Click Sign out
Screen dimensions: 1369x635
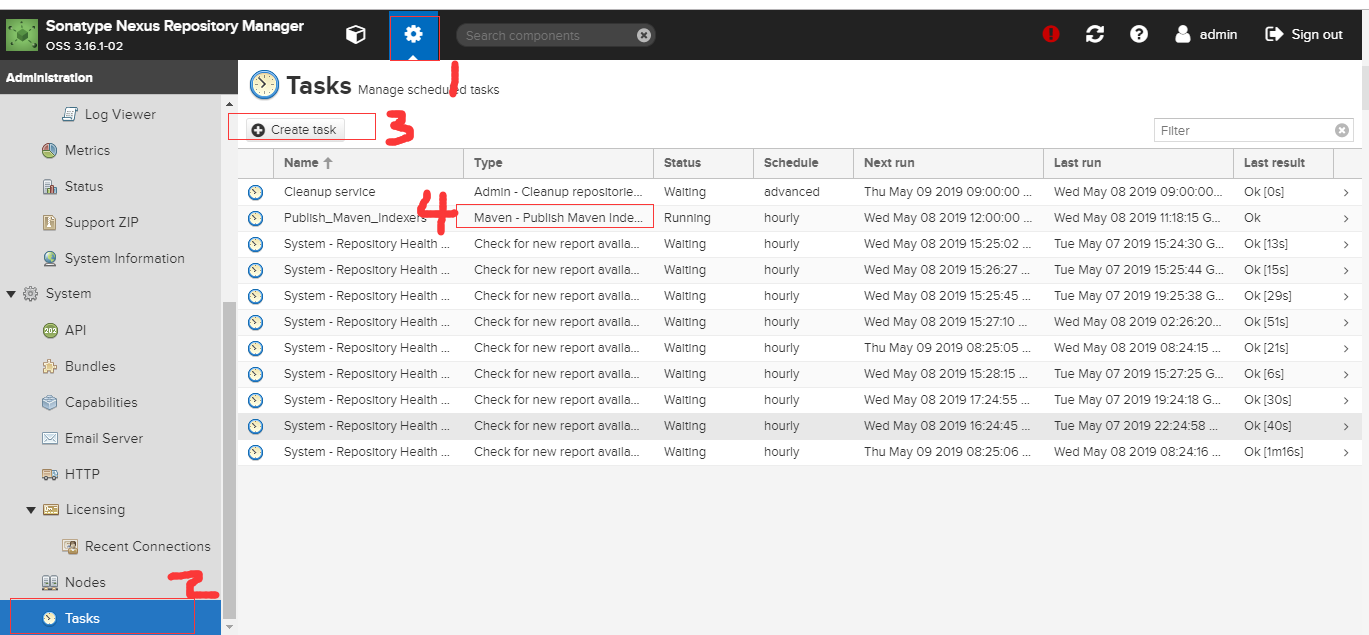click(x=1304, y=34)
